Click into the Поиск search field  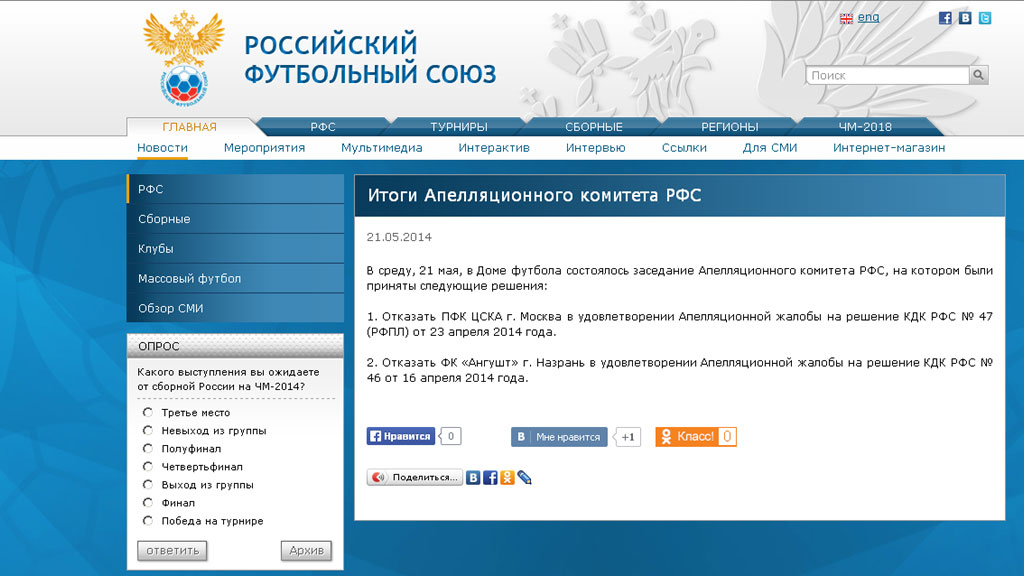coord(888,75)
